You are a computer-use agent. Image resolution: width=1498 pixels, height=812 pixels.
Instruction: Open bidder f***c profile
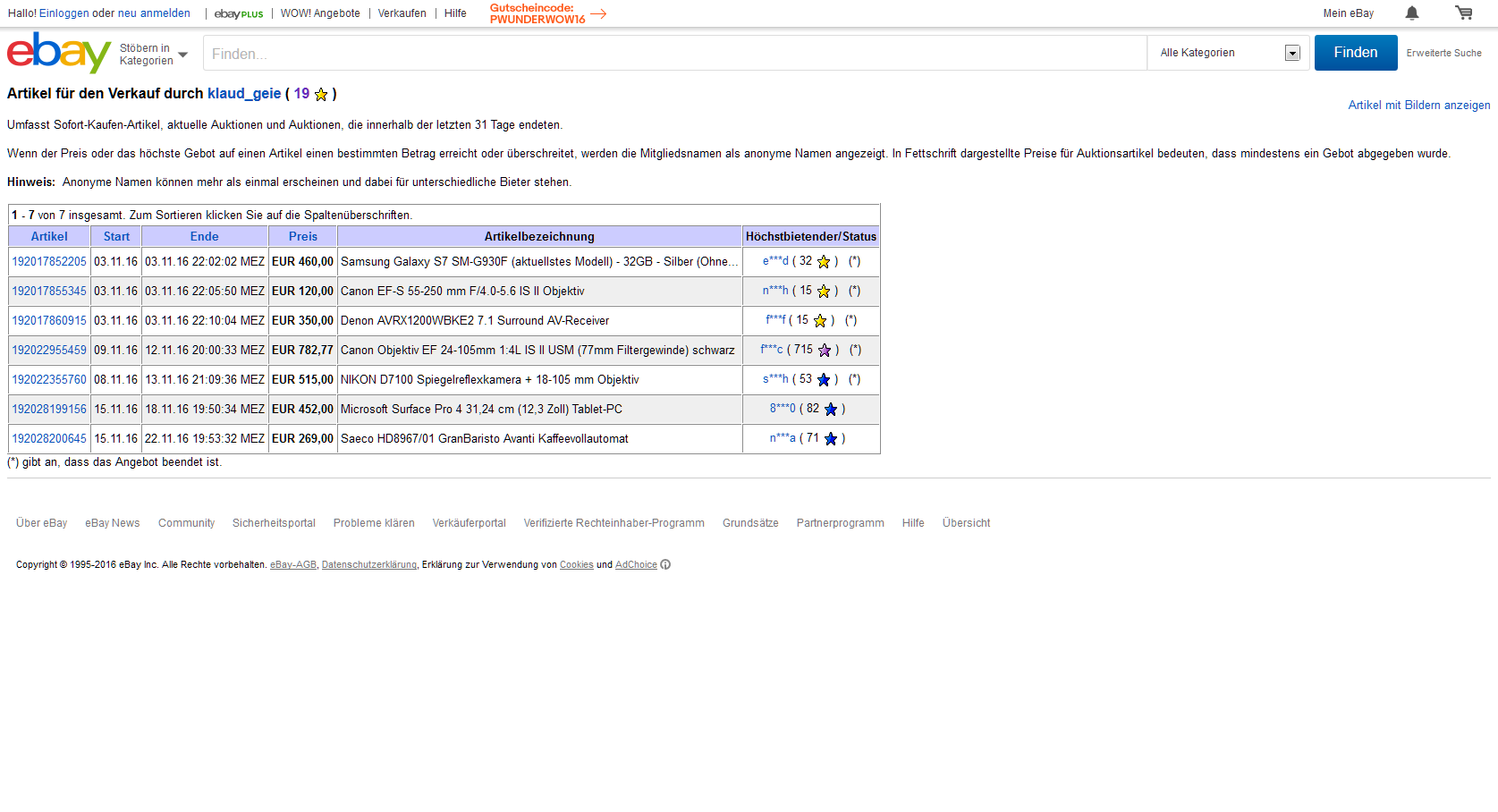(x=772, y=350)
